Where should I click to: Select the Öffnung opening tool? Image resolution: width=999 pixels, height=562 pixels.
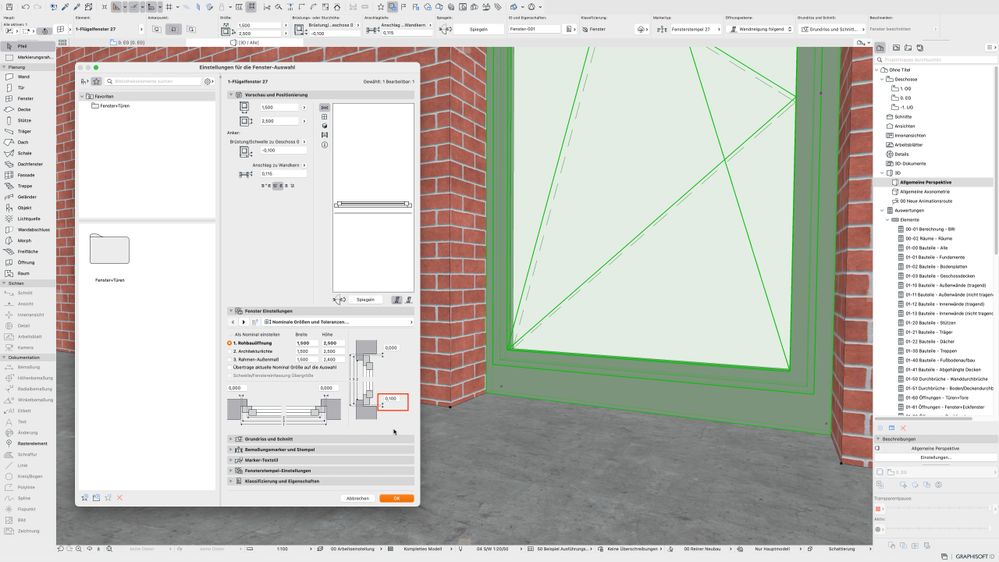pyautogui.click(x=27, y=262)
